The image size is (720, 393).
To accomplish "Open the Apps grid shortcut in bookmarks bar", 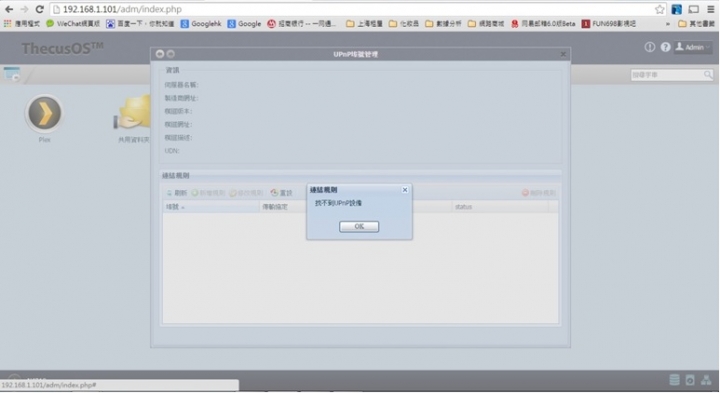I will pyautogui.click(x=22, y=23).
